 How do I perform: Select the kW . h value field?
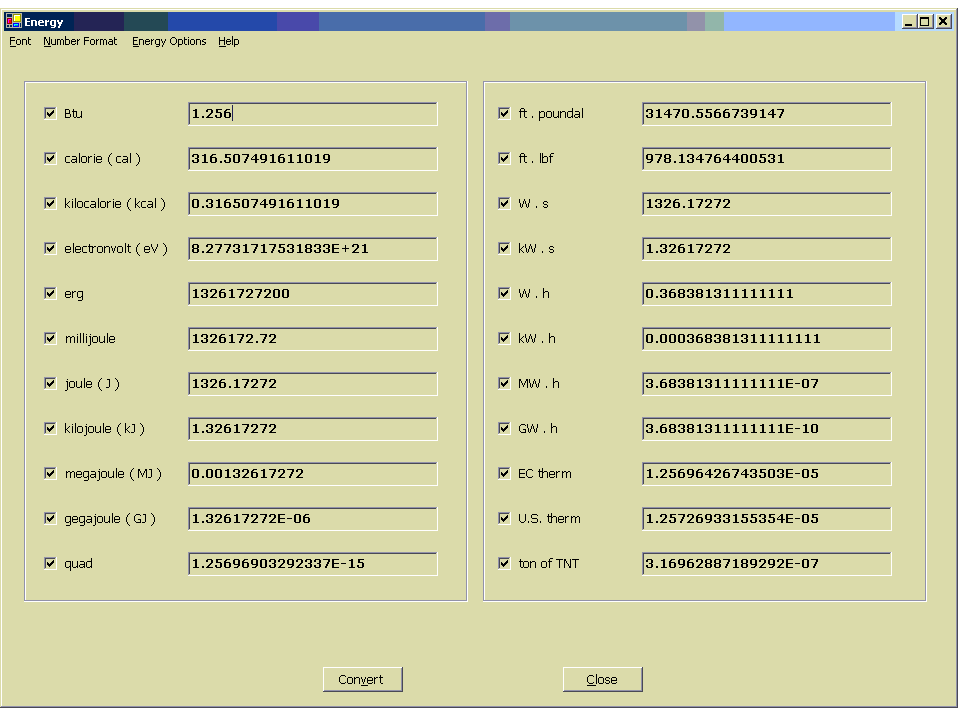click(766, 339)
